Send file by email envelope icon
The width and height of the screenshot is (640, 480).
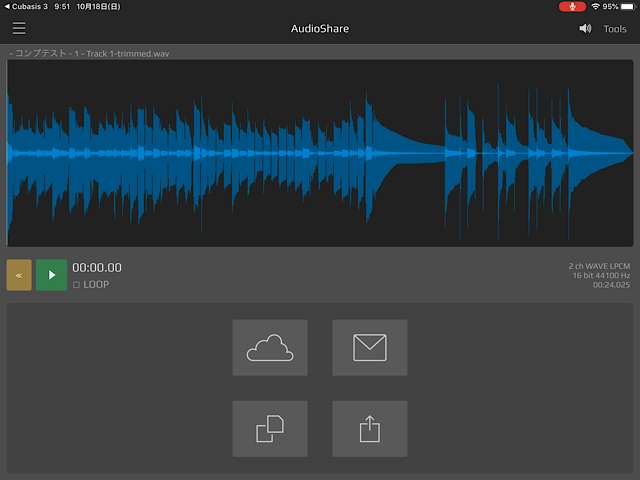pyautogui.click(x=369, y=348)
